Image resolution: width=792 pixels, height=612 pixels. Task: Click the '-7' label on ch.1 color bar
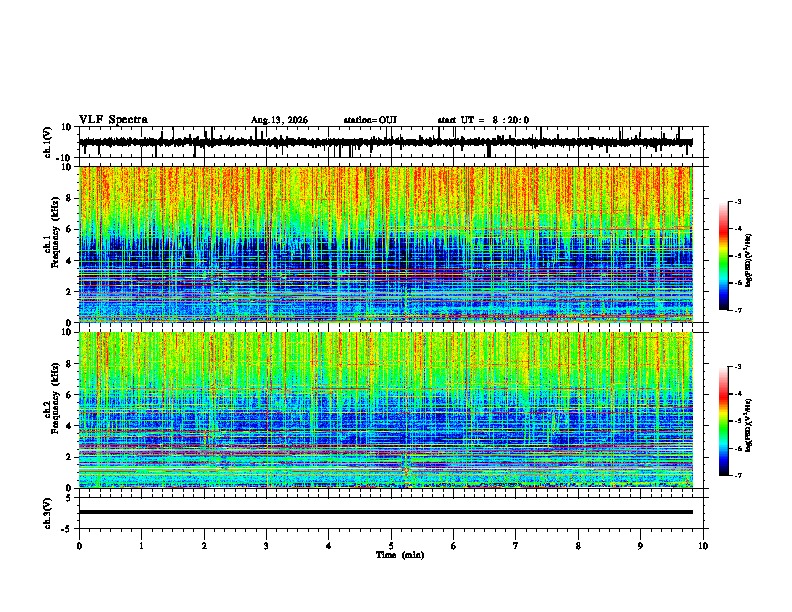point(738,311)
